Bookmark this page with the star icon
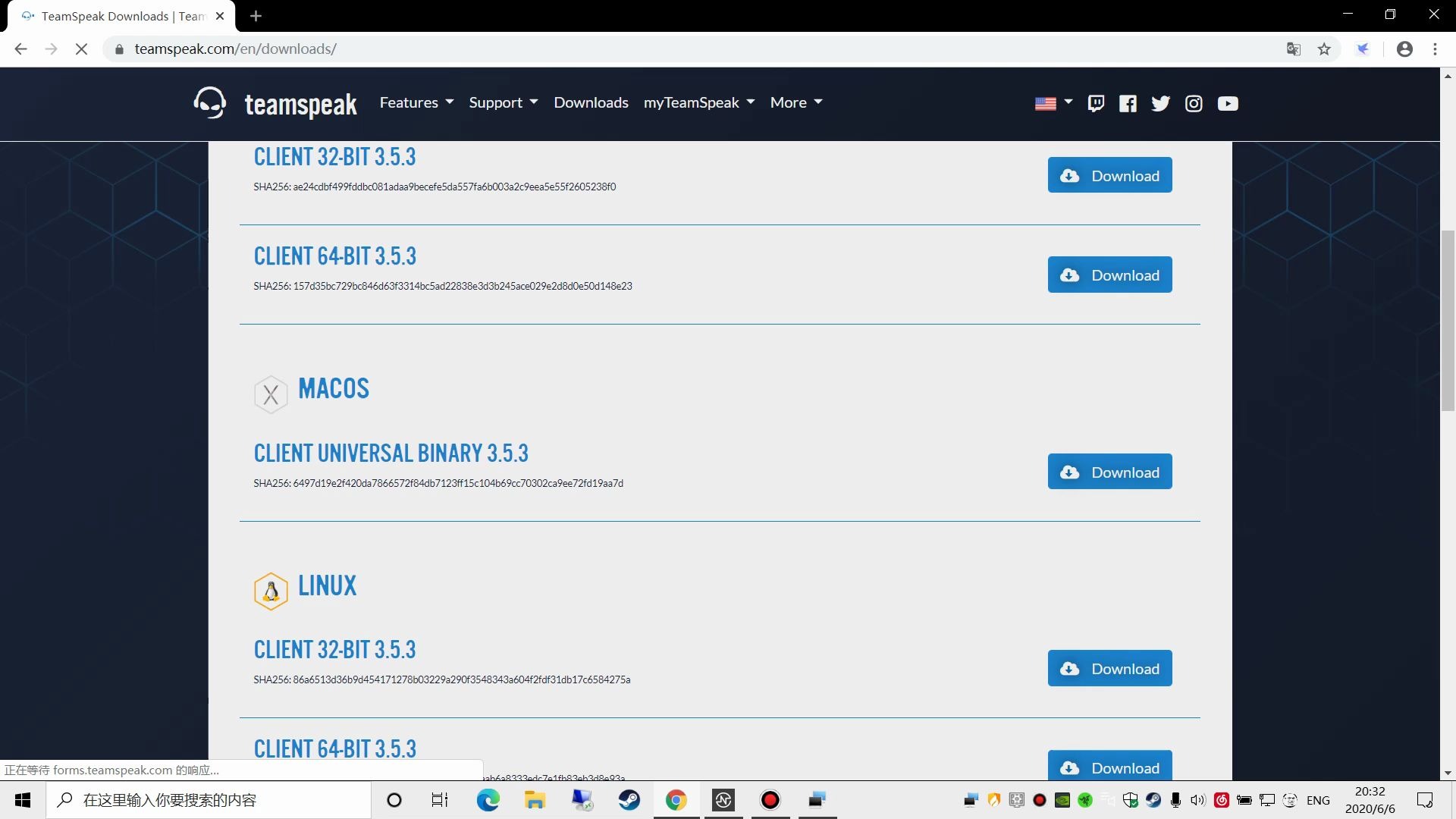1456x819 pixels. pyautogui.click(x=1324, y=49)
